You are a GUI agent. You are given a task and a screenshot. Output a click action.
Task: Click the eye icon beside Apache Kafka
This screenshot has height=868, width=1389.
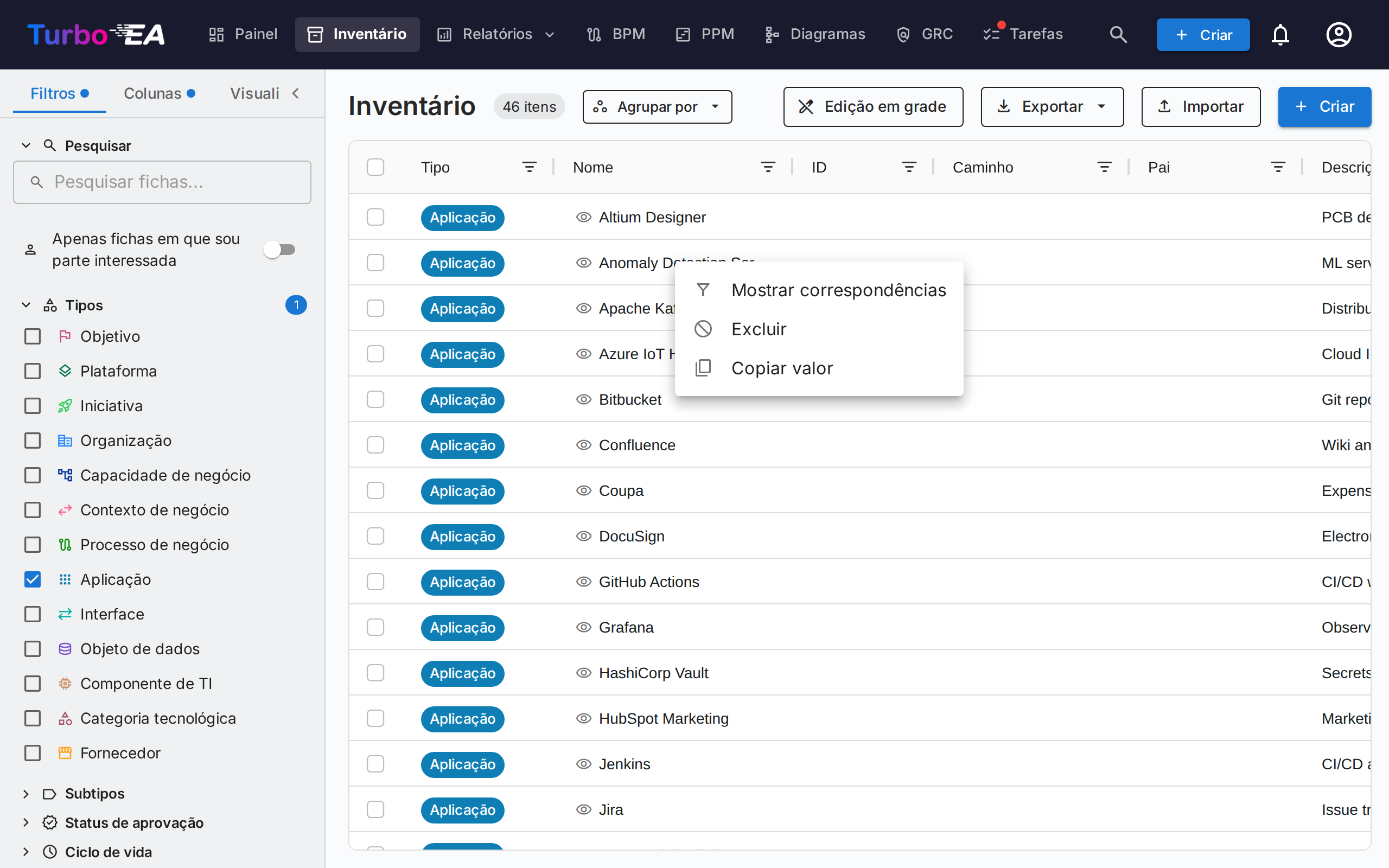(x=584, y=308)
